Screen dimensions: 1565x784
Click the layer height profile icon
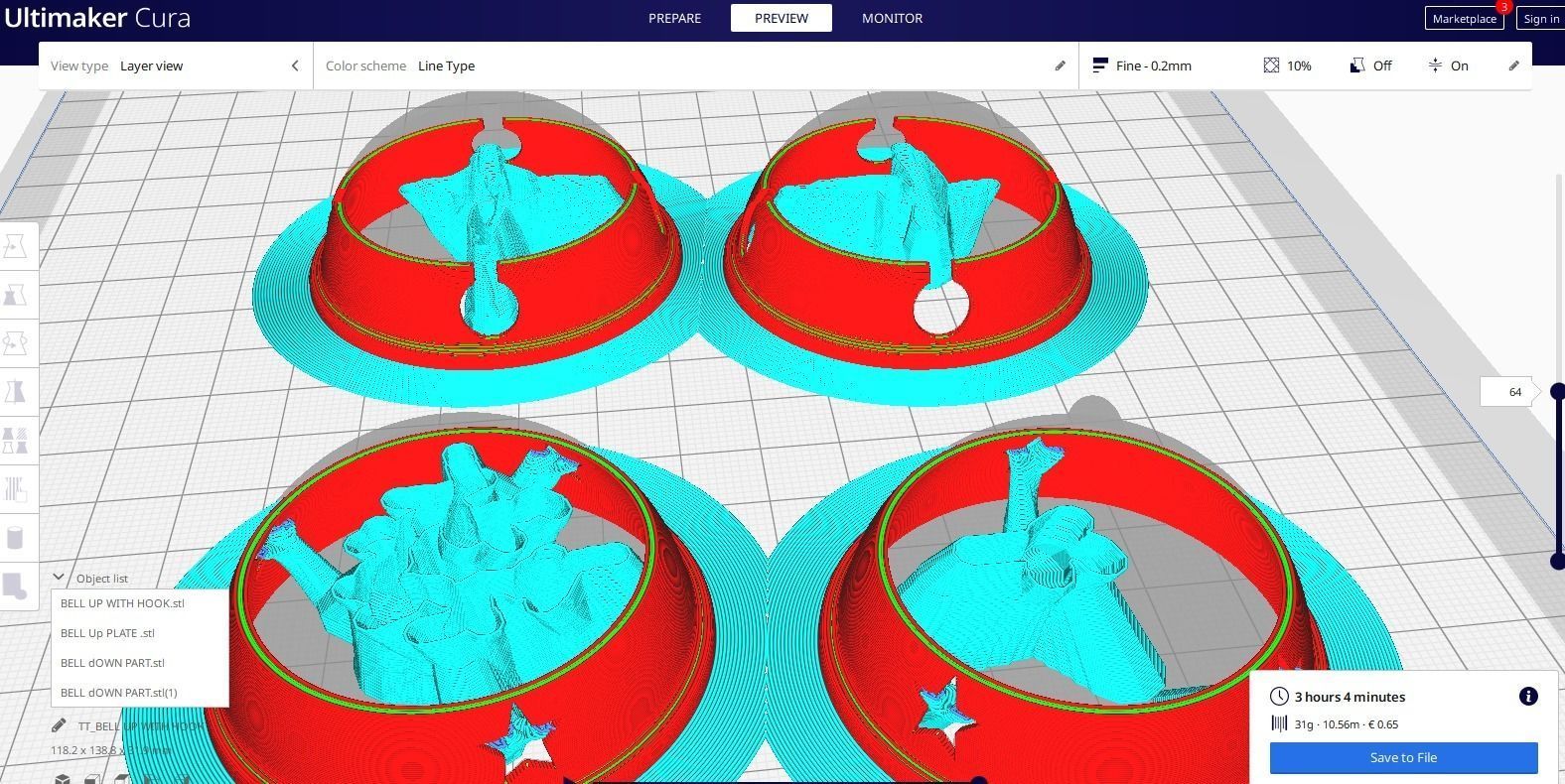tap(1099, 65)
